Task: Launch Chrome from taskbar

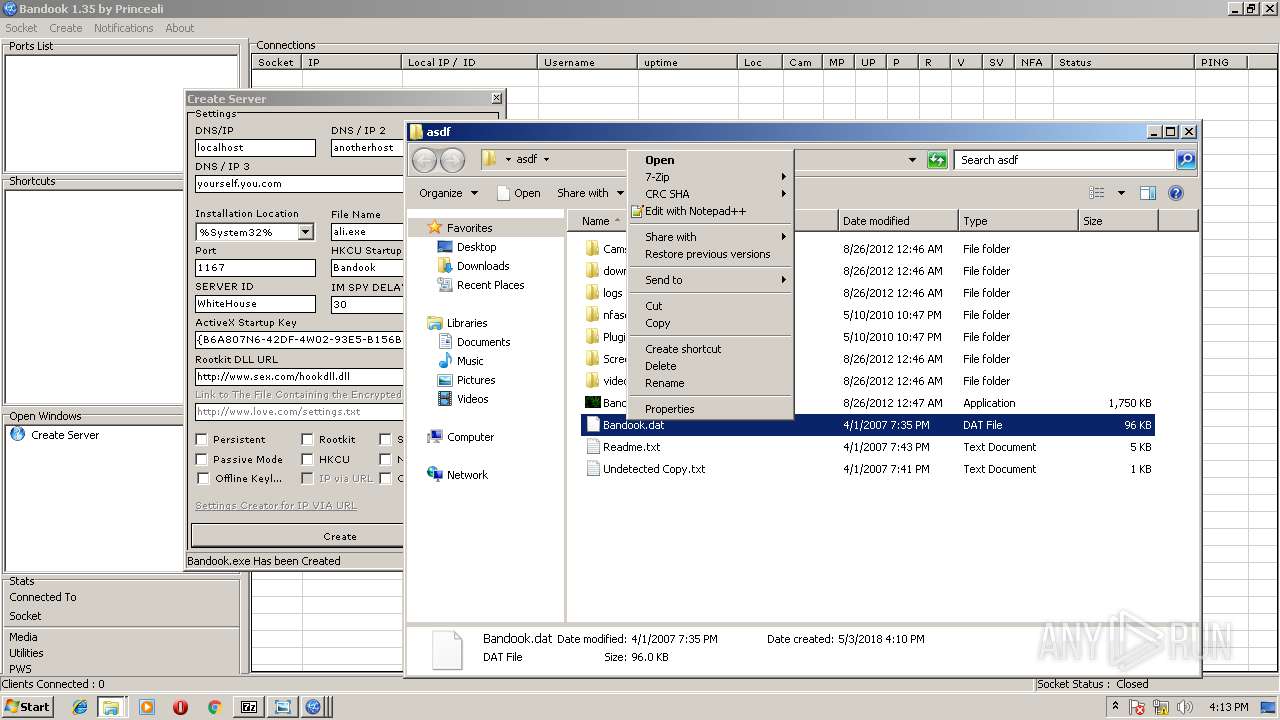Action: (214, 707)
